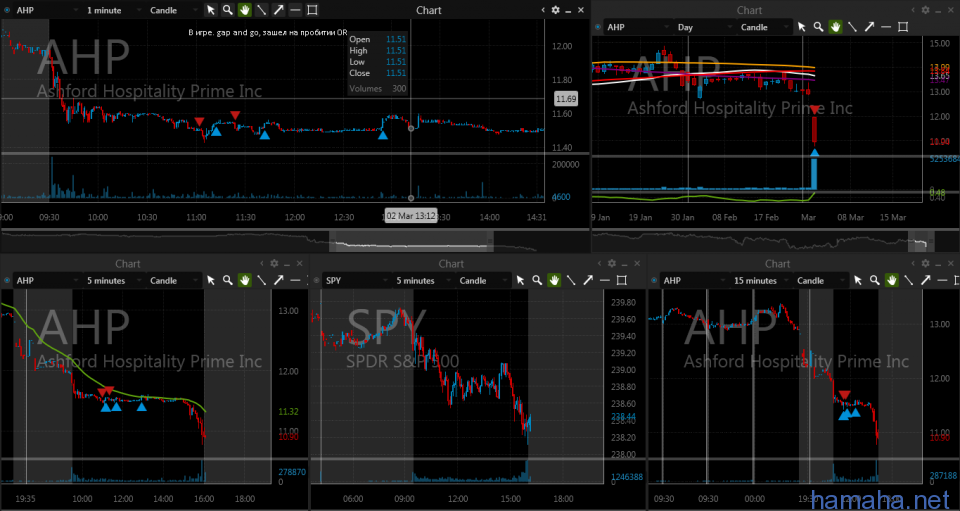Open the SPY symbol dropdown
This screenshot has width=960, height=511.
click(x=356, y=280)
